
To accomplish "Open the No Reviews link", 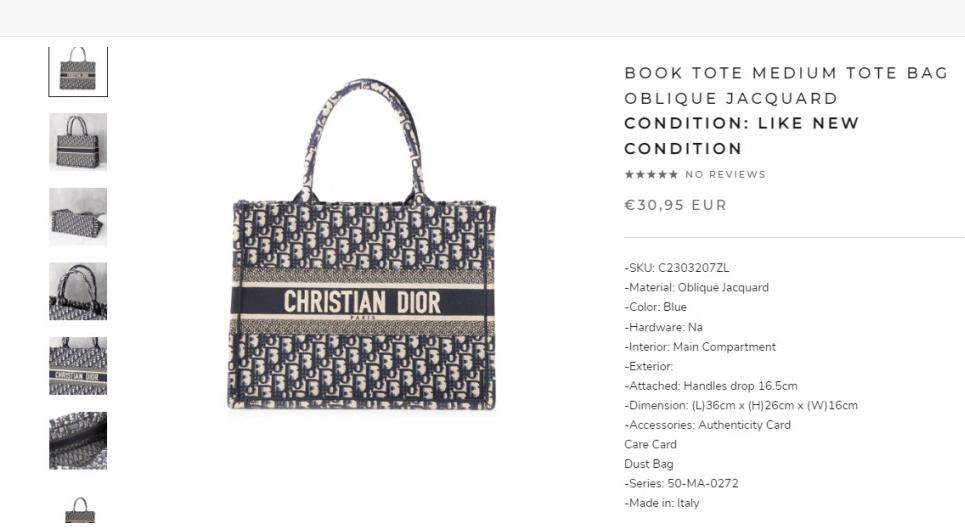I will [x=726, y=175].
